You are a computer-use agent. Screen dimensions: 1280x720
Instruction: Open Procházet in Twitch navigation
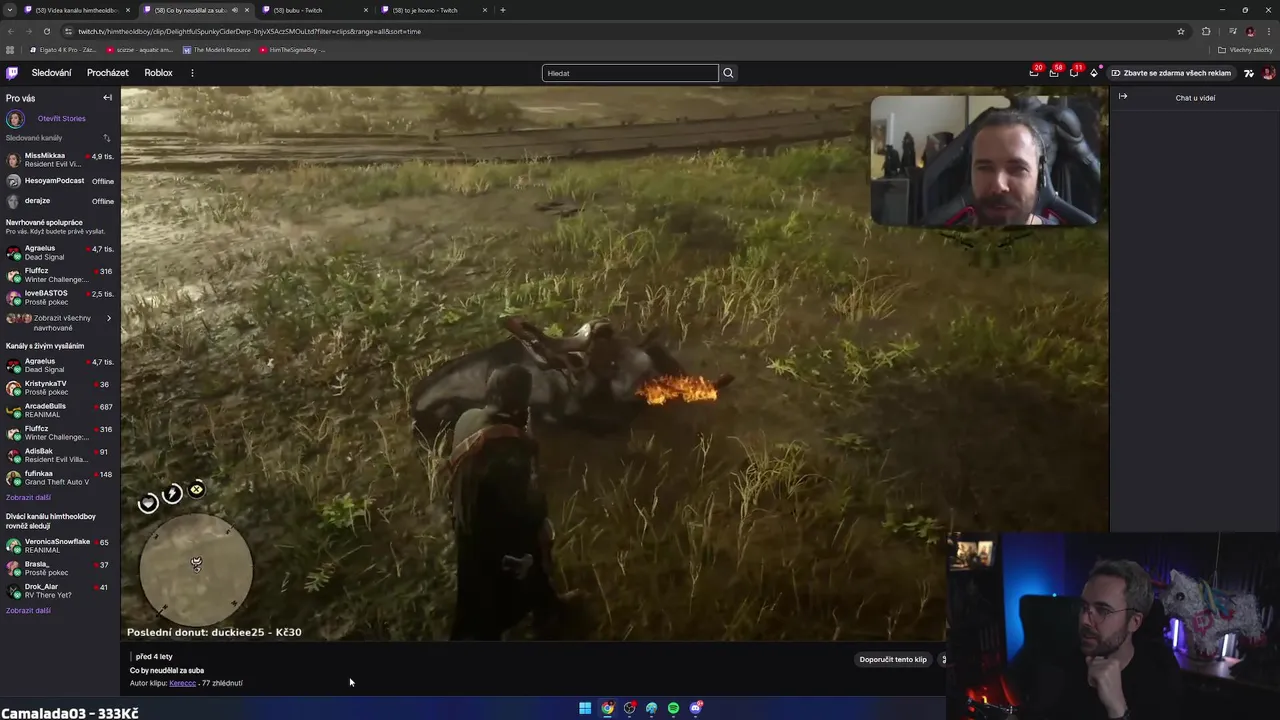pos(108,73)
